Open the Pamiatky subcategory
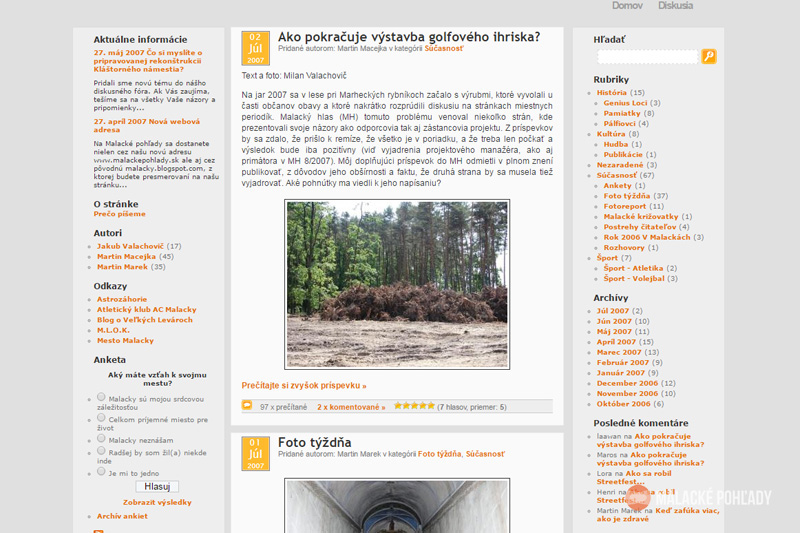 (622, 113)
